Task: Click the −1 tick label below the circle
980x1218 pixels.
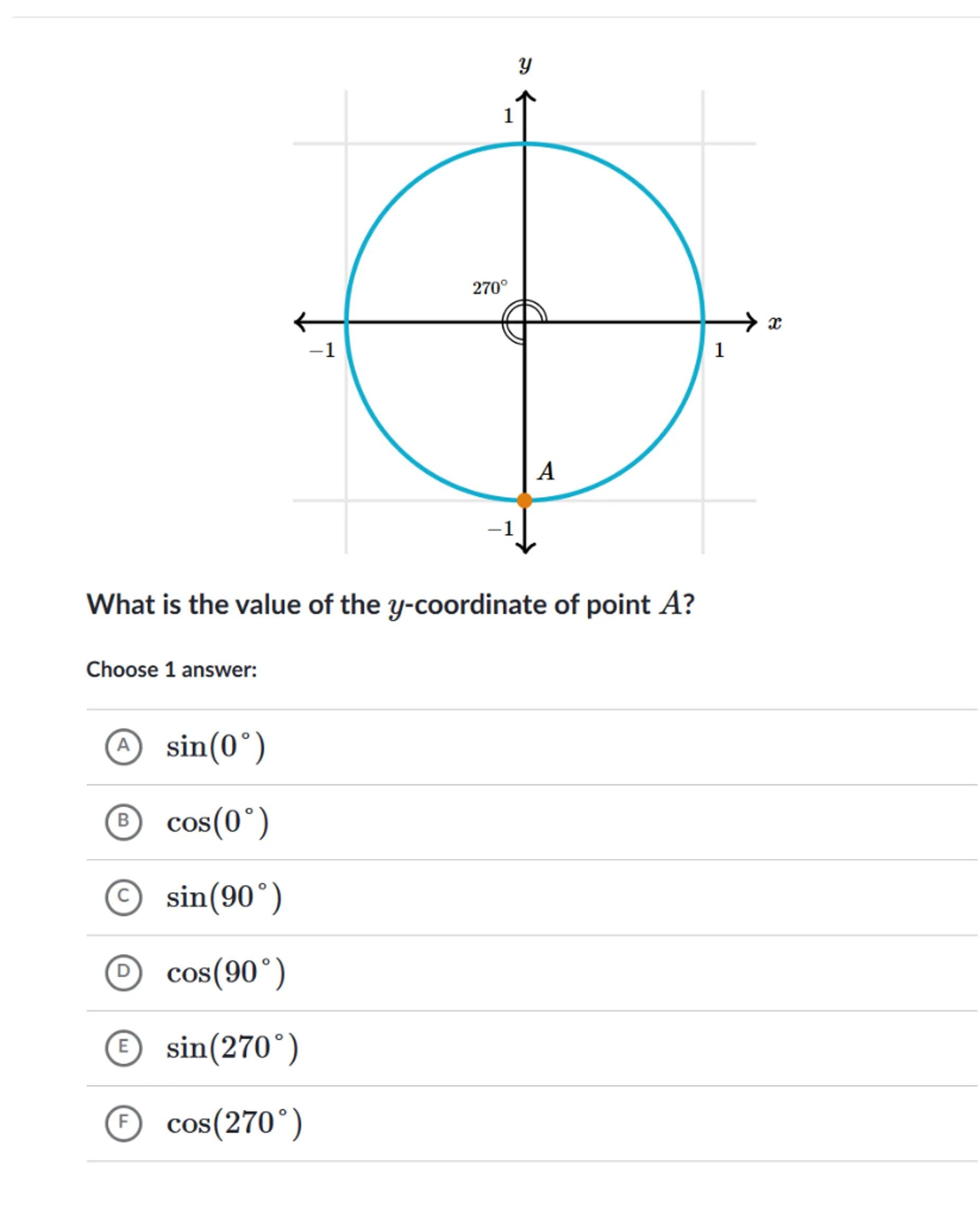Action: click(501, 529)
